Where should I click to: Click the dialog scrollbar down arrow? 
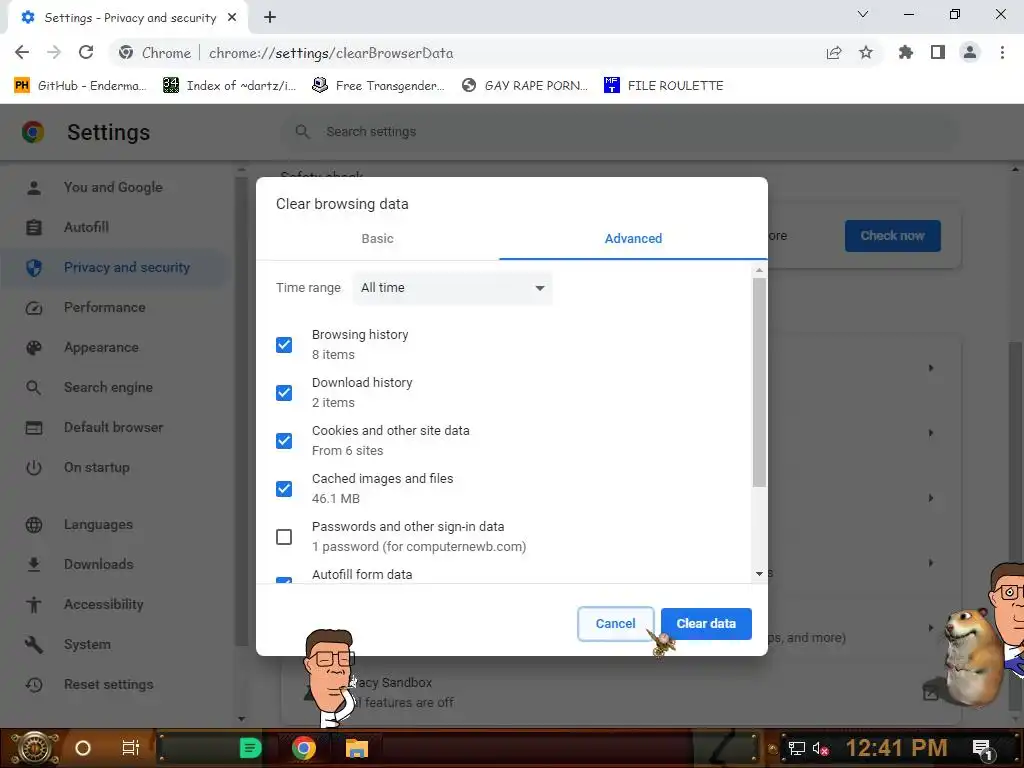coord(759,573)
